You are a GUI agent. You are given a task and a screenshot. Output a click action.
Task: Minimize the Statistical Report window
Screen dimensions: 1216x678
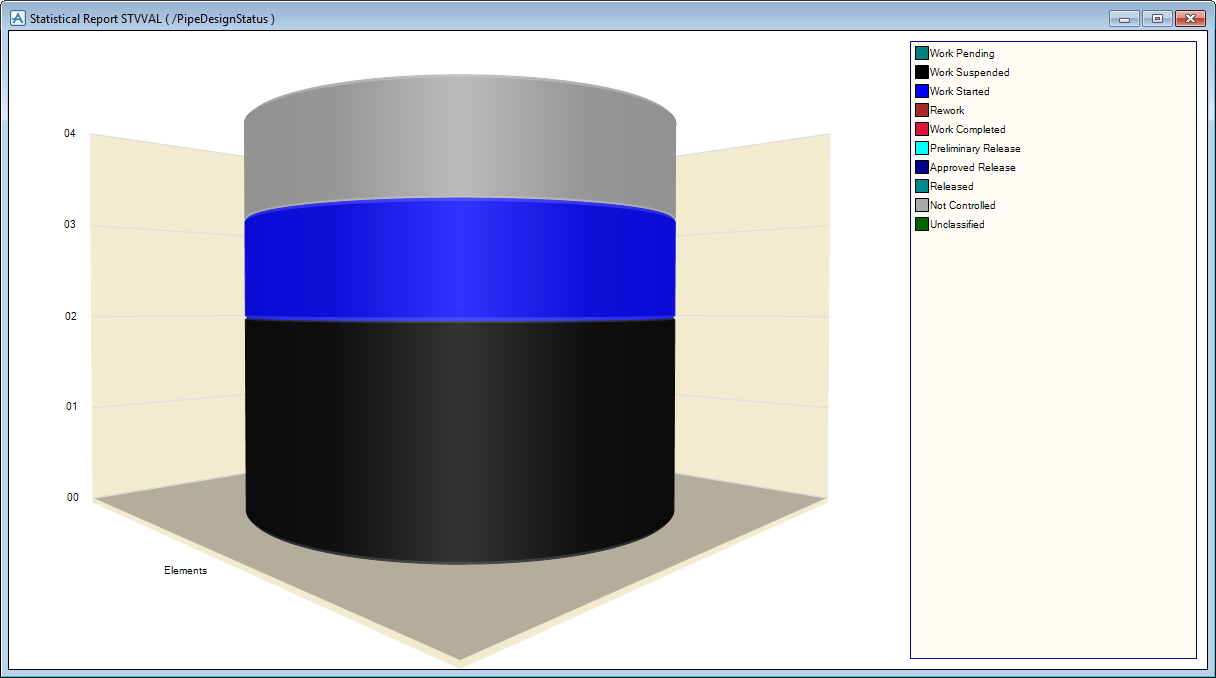[x=1124, y=19]
